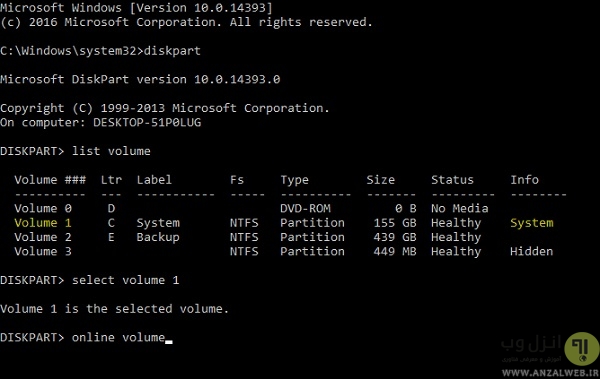Click the '(c) 2016 Microsoft Corporation' copyright line

coord(186,22)
